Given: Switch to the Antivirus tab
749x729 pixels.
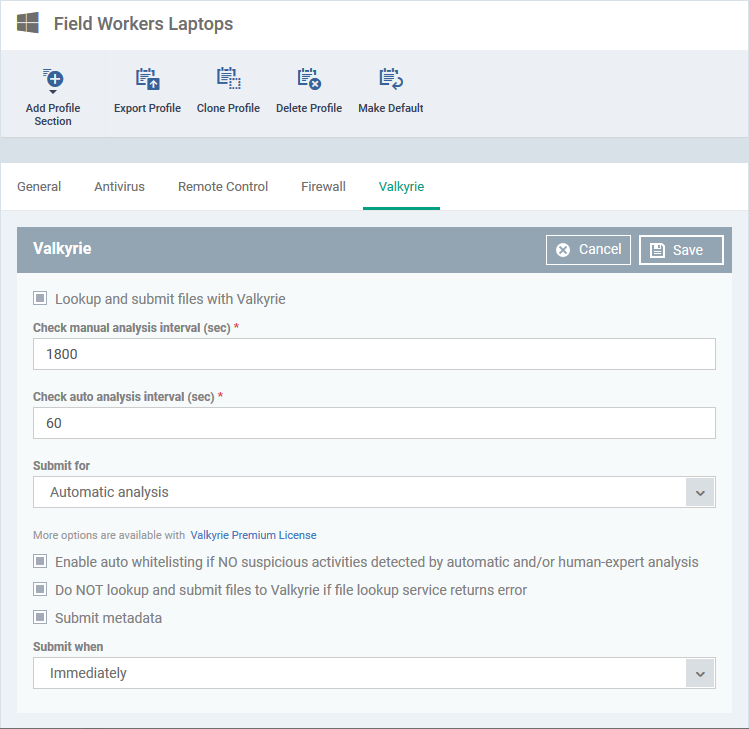Looking at the screenshot, I should point(119,186).
